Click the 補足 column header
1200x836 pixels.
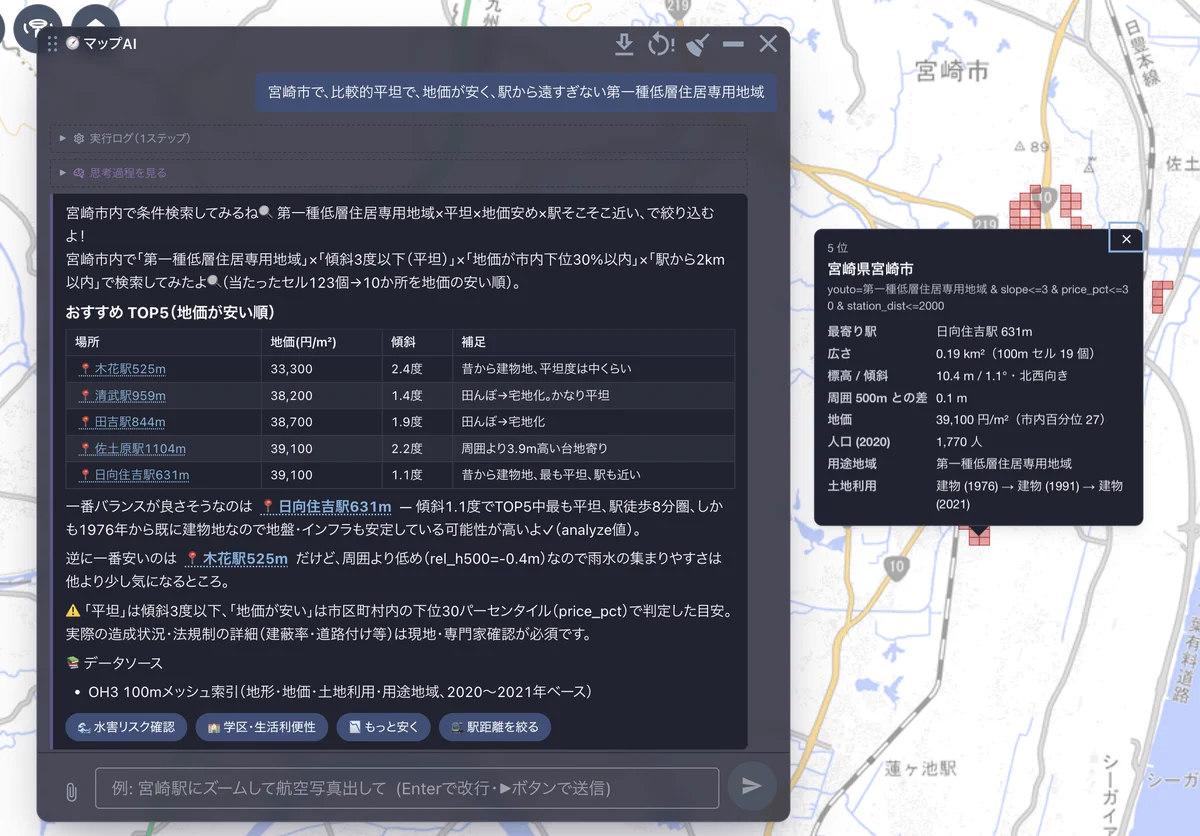click(x=593, y=342)
